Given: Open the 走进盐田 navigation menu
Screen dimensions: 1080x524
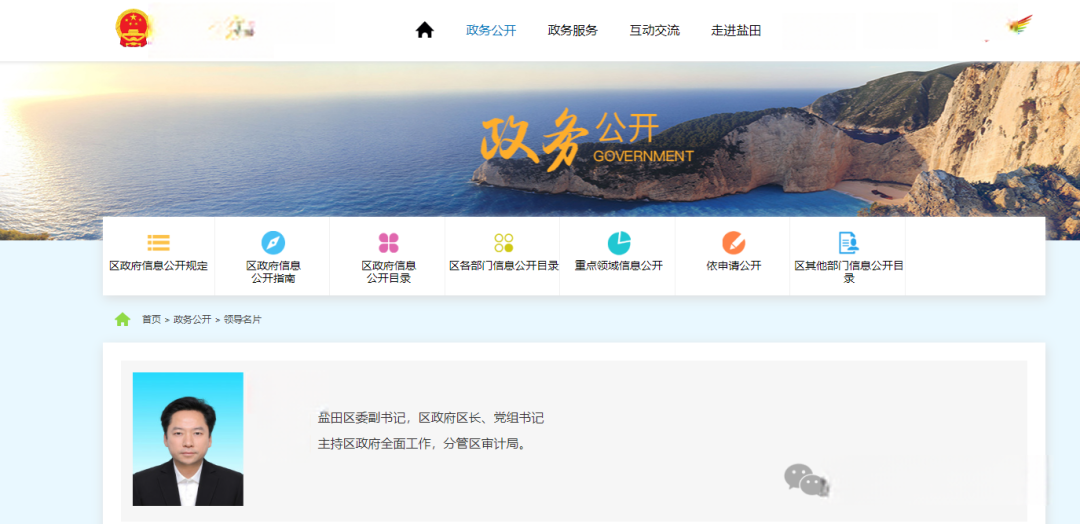Looking at the screenshot, I should click(736, 30).
